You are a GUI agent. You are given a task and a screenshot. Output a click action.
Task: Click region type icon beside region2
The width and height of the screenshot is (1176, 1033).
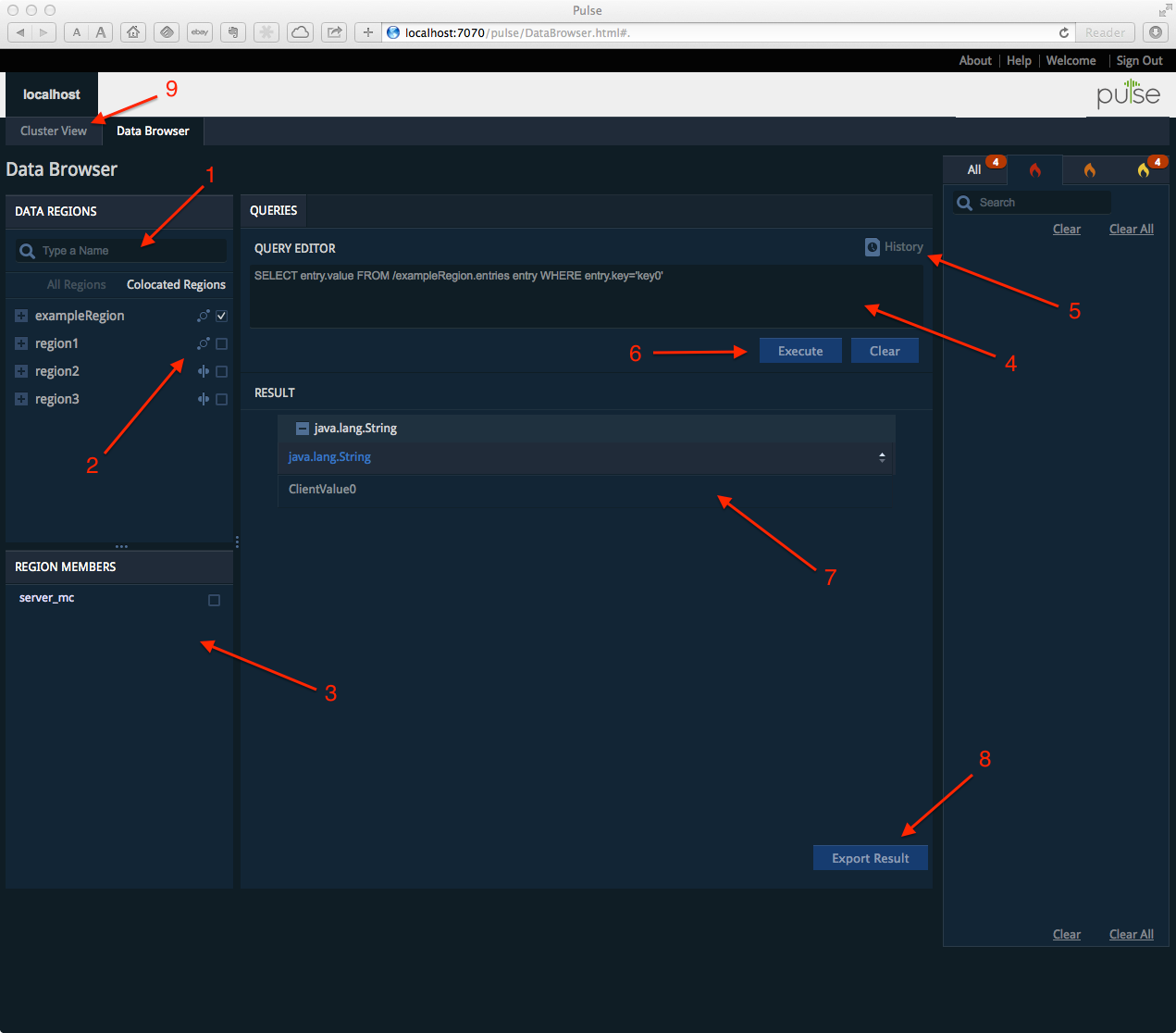pos(204,371)
